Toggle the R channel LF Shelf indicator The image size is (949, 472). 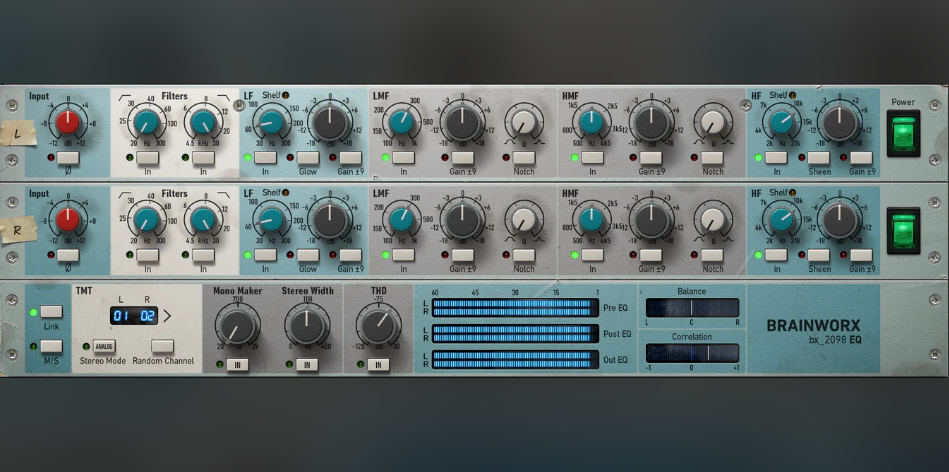285,192
